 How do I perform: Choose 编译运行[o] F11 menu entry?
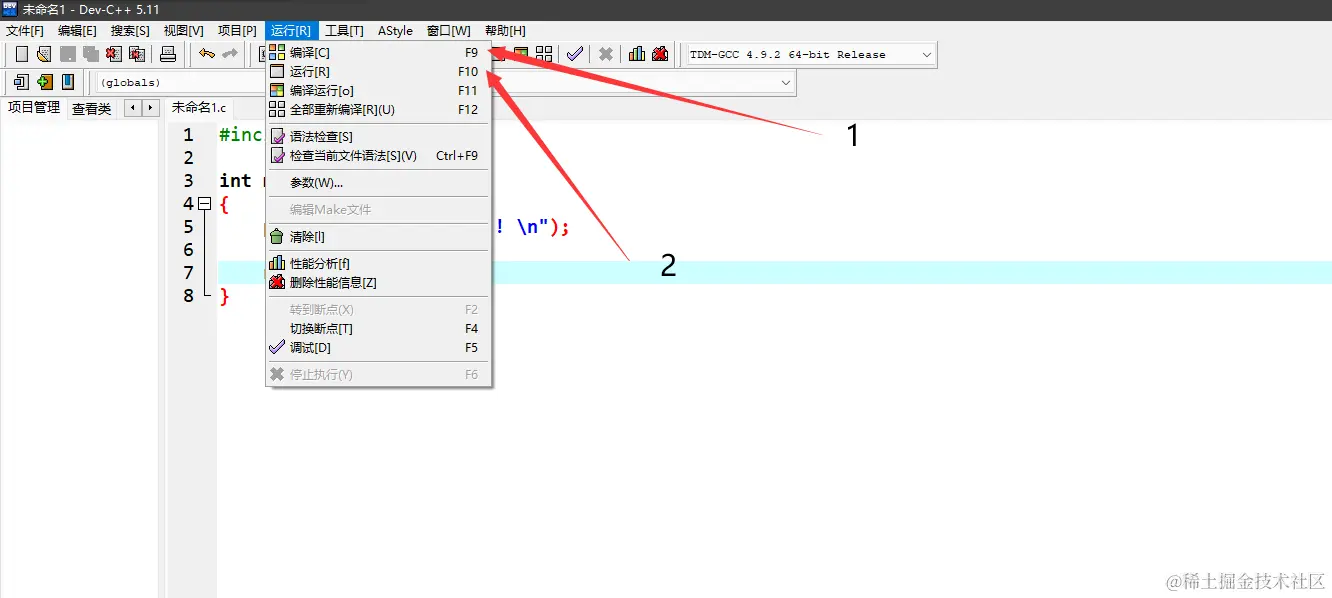(377, 90)
